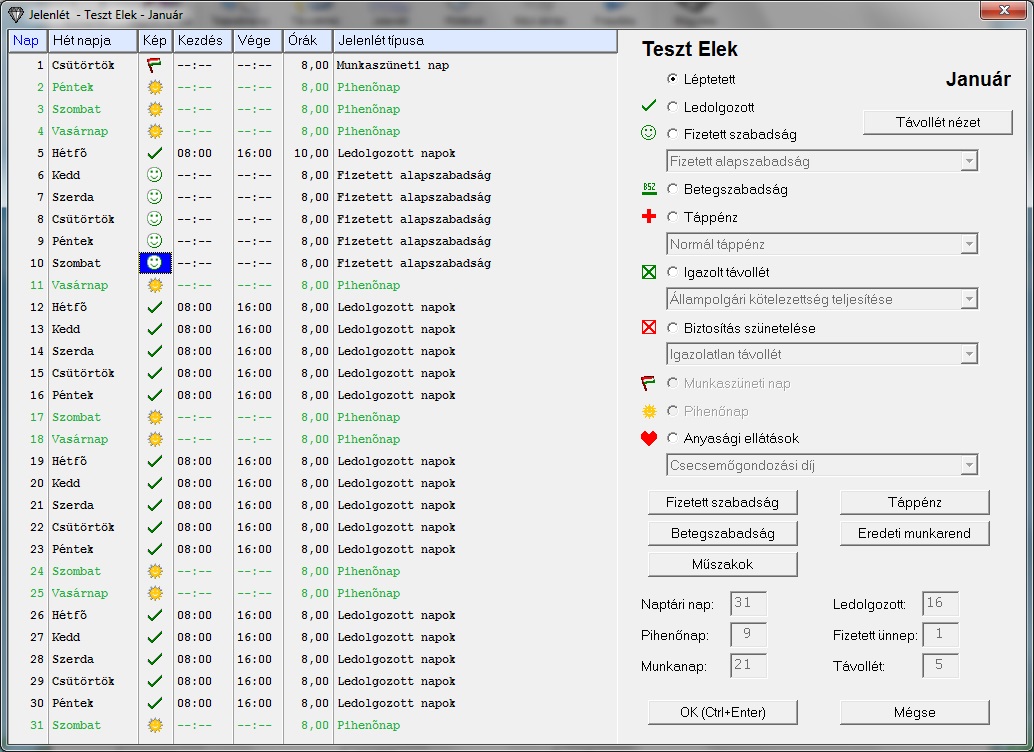Image resolution: width=1034 pixels, height=752 pixels.
Task: Click the smiley icon in day 6 row
Action: [x=154, y=175]
